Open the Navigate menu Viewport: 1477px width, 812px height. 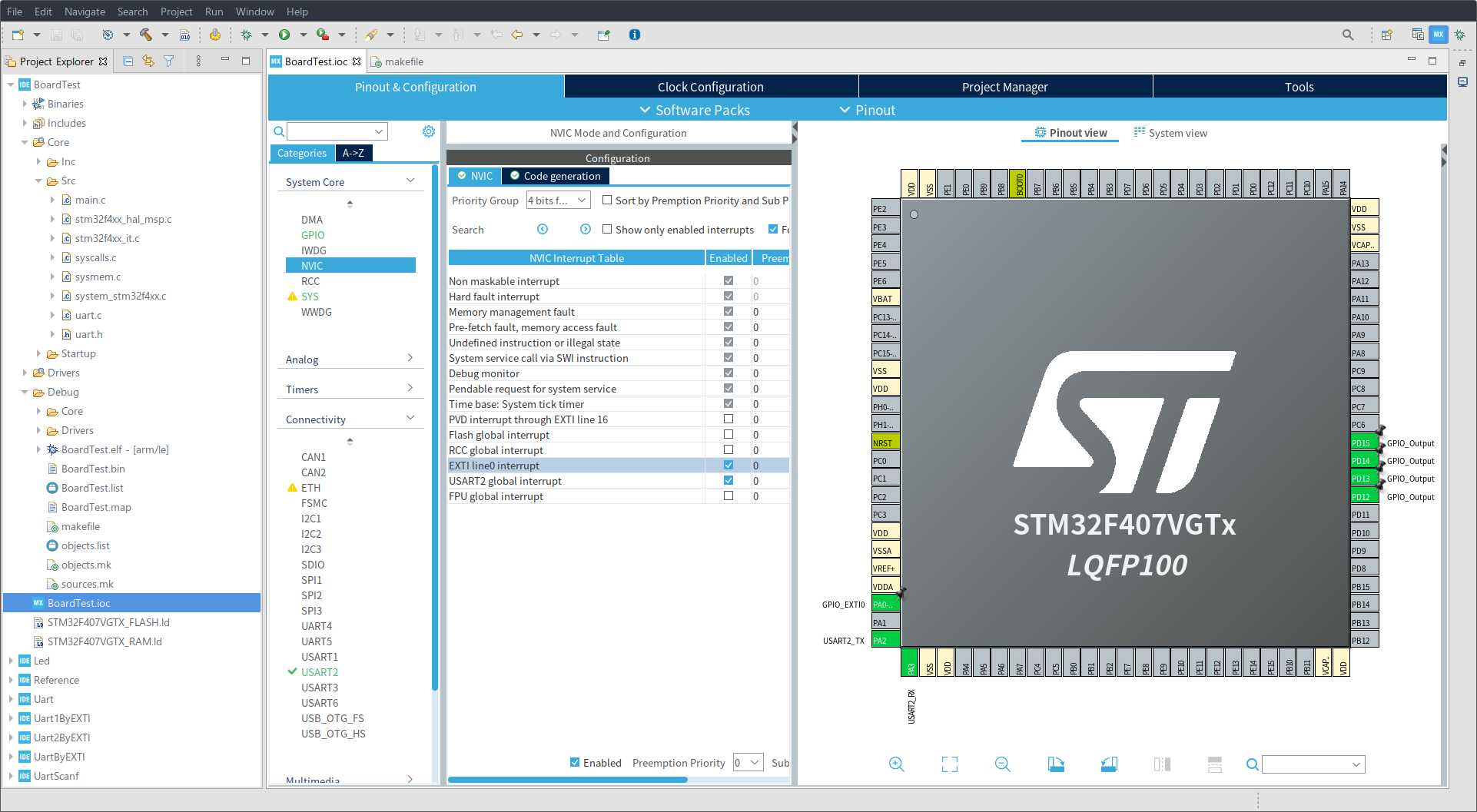pyautogui.click(x=85, y=12)
